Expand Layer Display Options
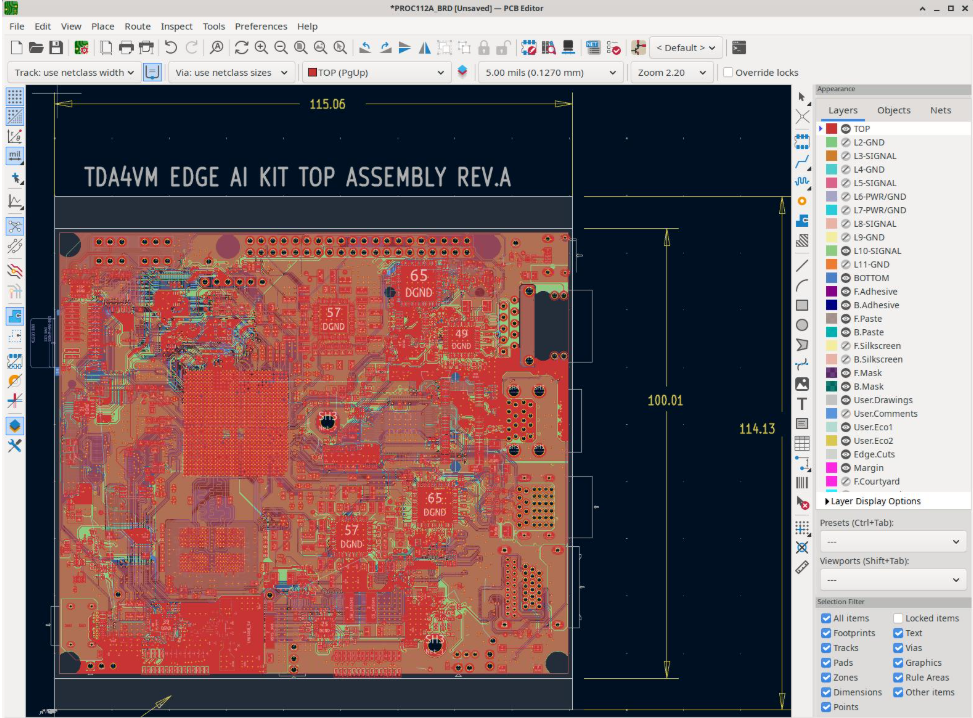Screen dimensions: 973x718 874,501
